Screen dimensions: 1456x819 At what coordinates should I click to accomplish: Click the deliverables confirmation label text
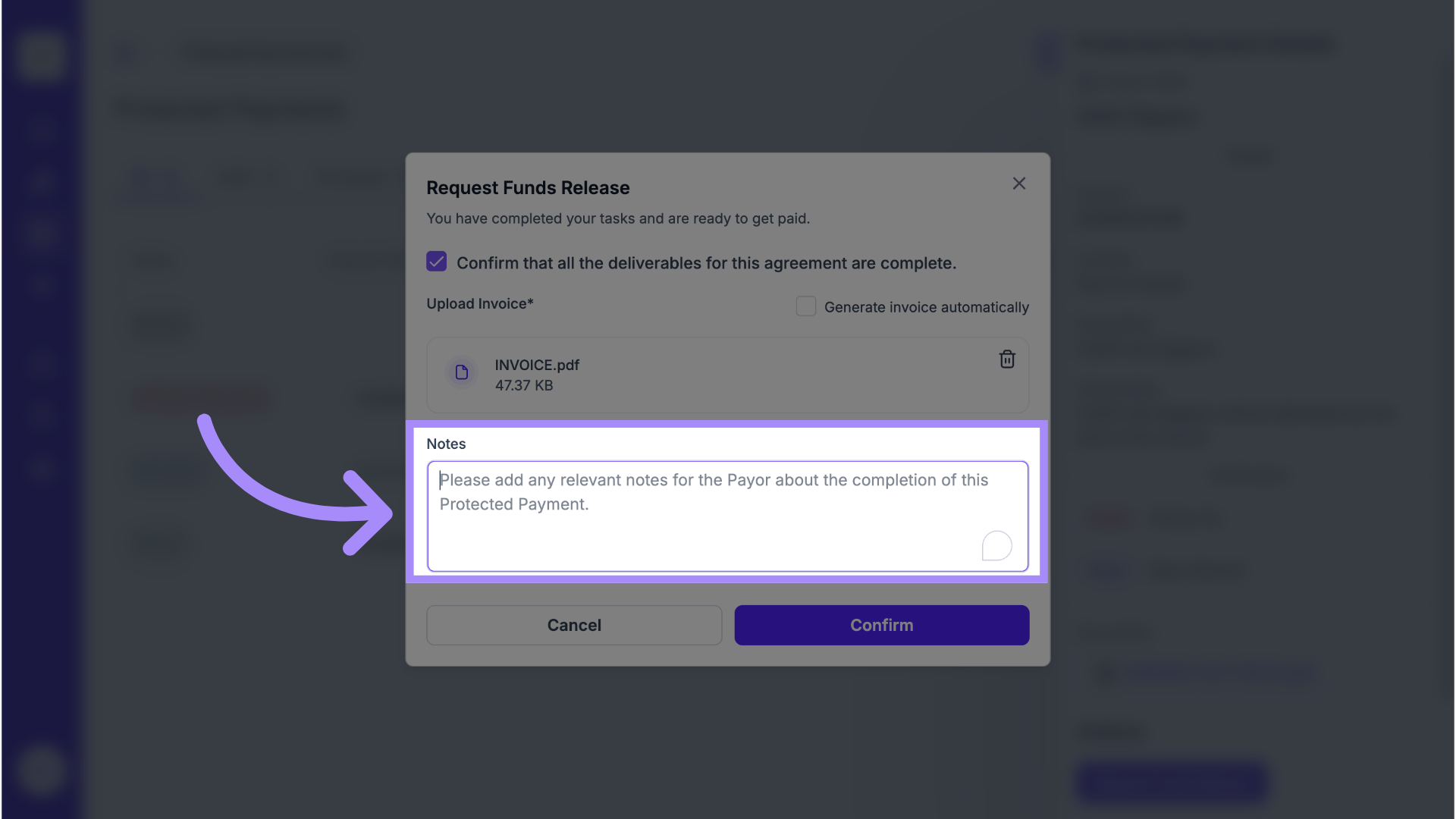pyautogui.click(x=705, y=263)
